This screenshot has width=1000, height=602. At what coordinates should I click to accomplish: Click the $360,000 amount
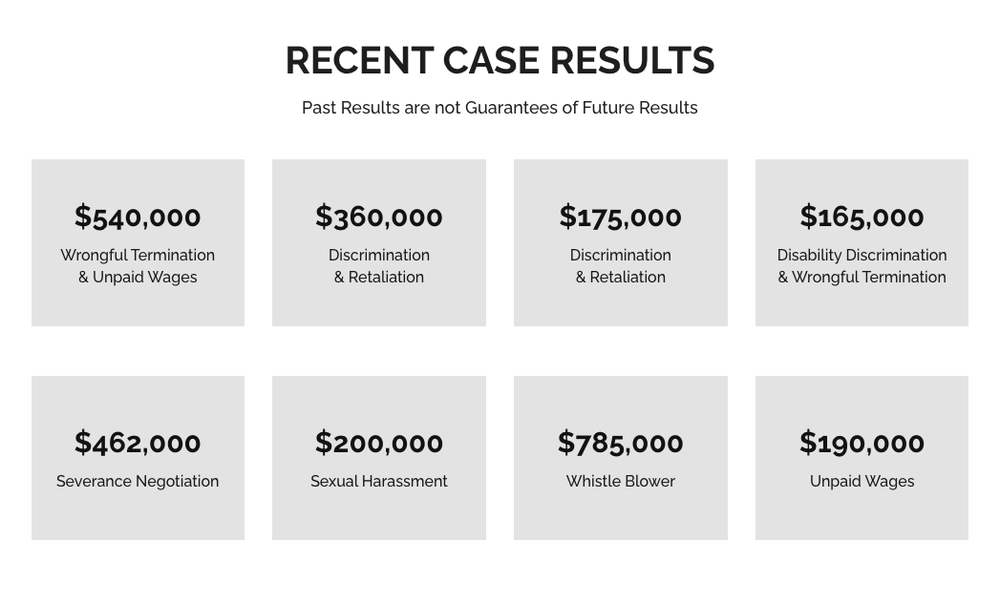click(379, 216)
